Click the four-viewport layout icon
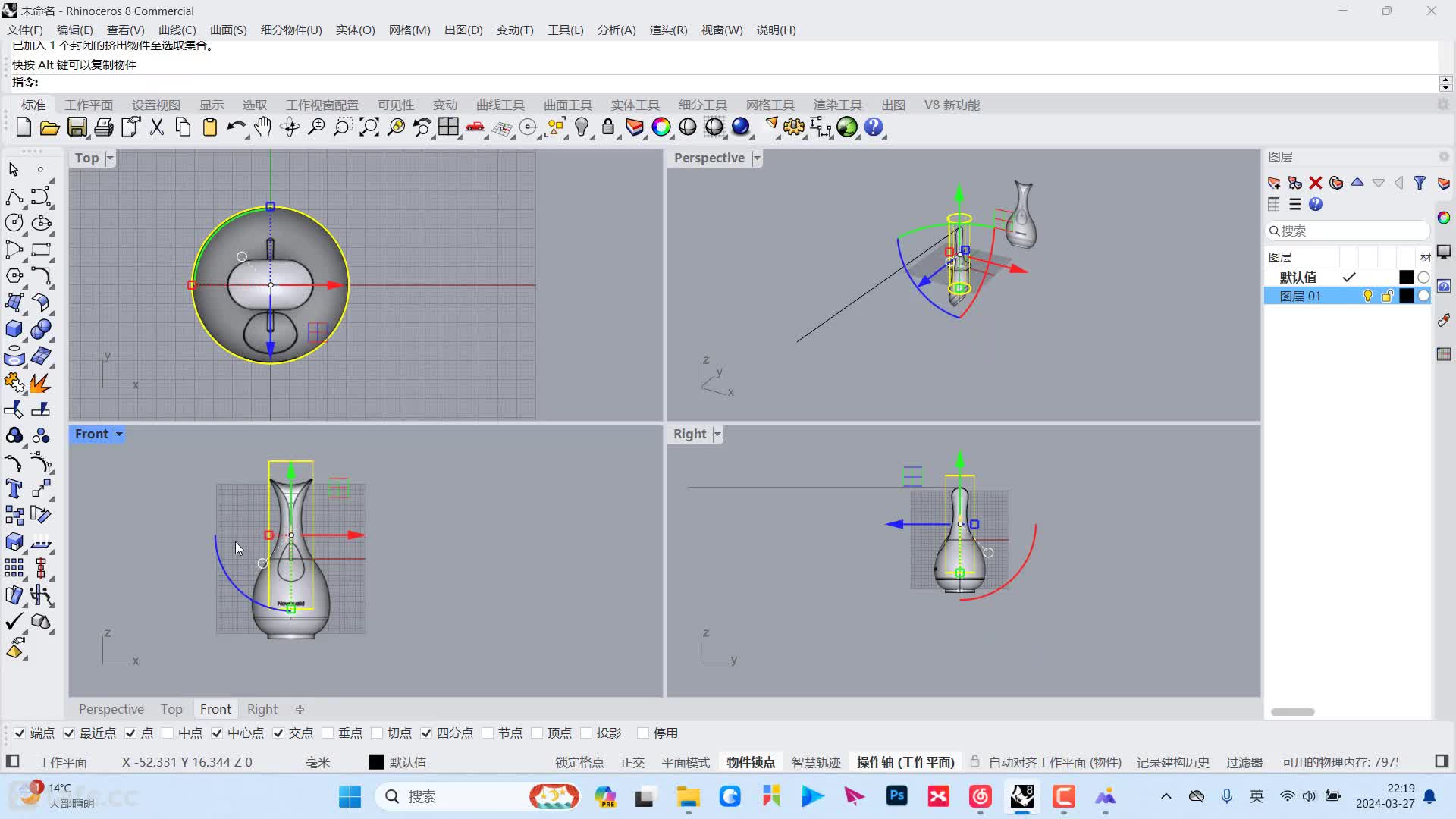Viewport: 1456px width, 819px height. (x=448, y=127)
